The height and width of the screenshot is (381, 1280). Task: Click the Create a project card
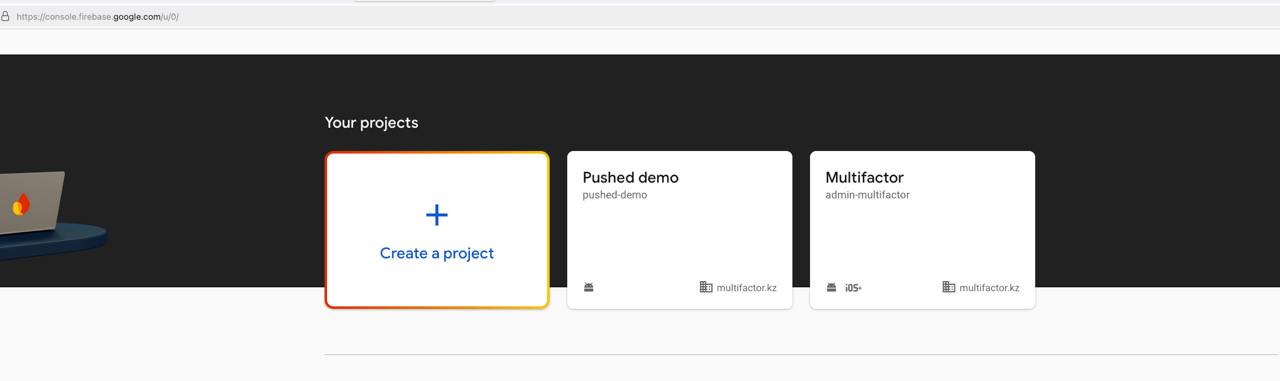click(437, 230)
